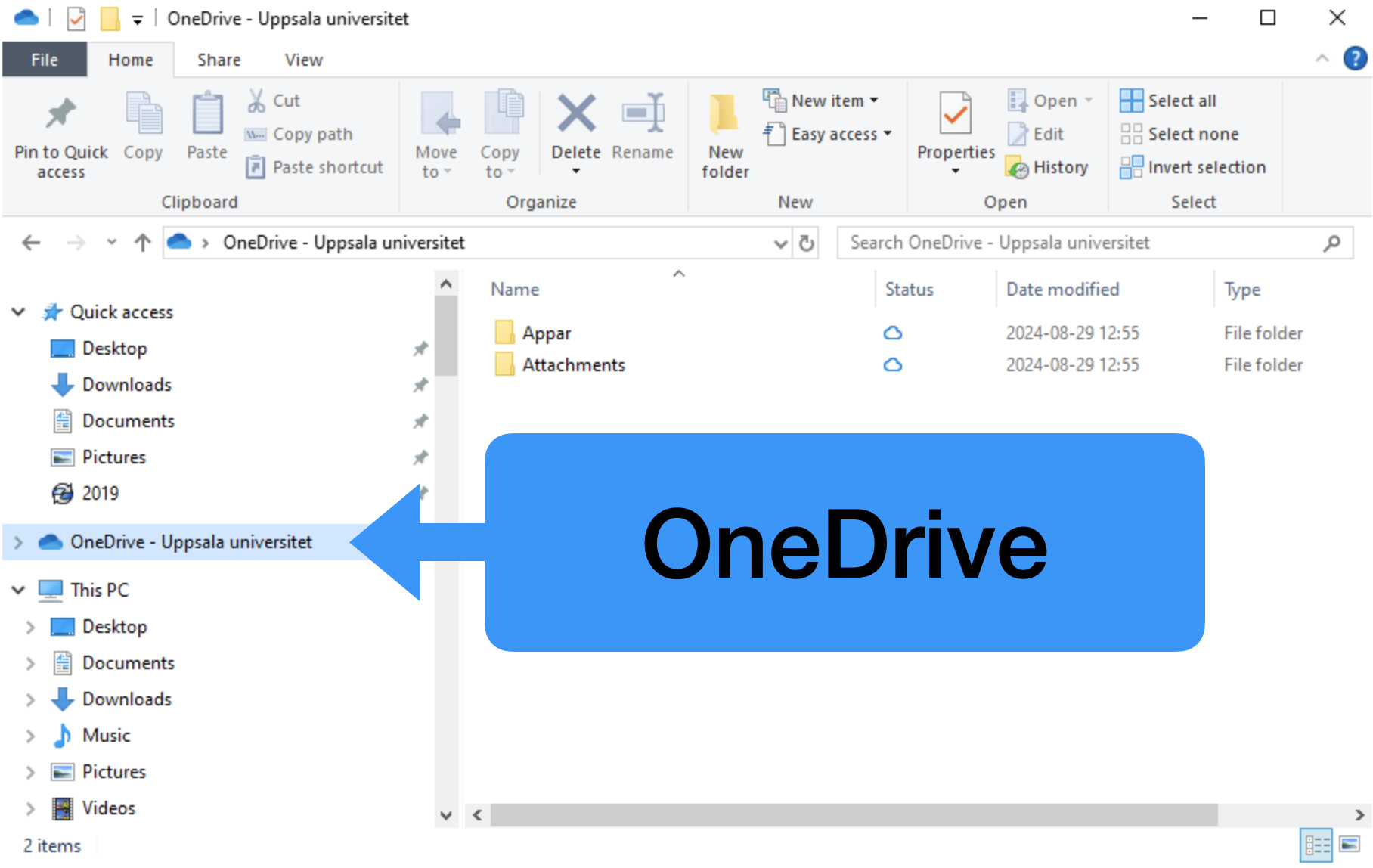
Task: Select Pictures under This PC
Action: coord(113,772)
